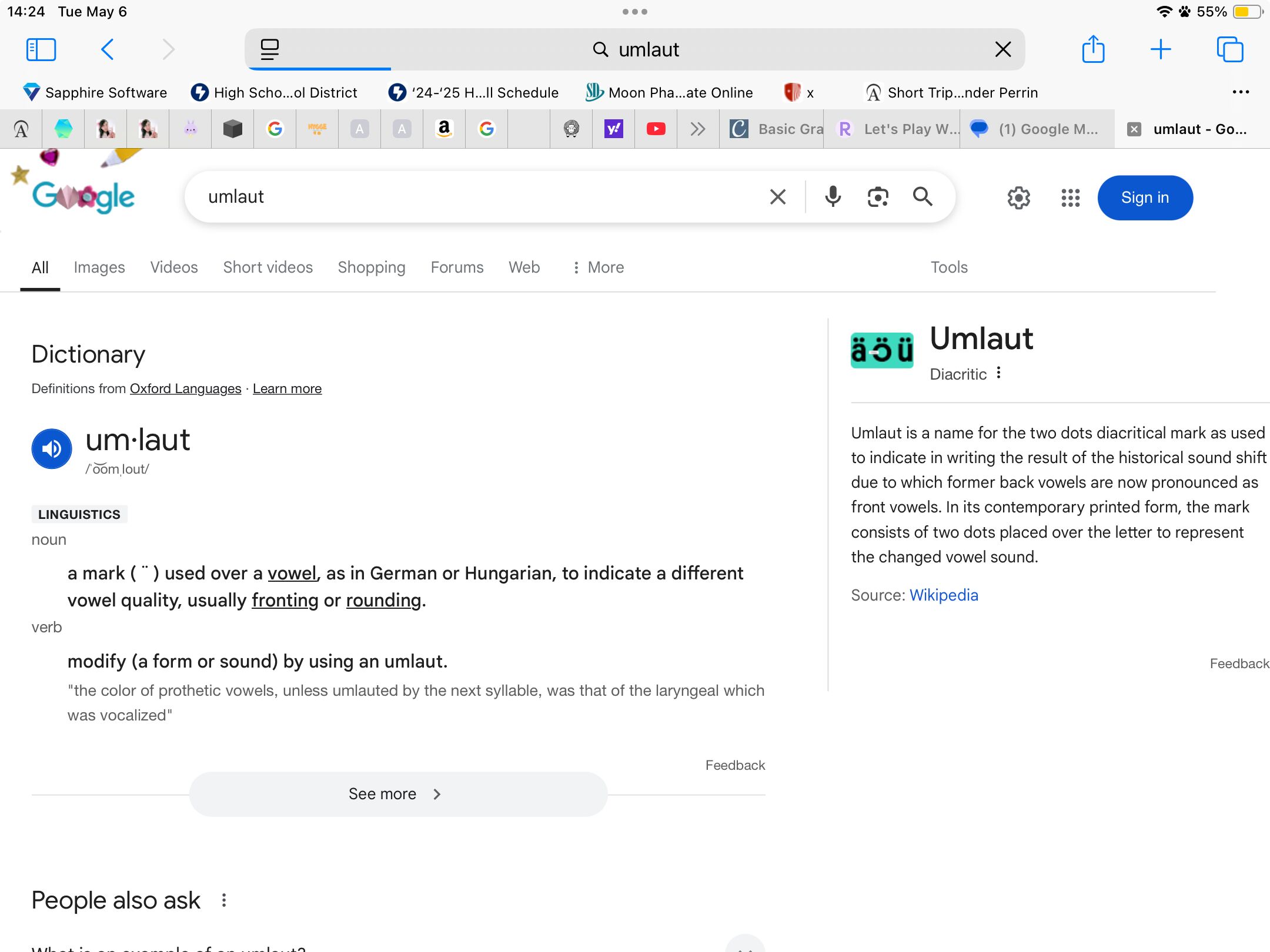Viewport: 1270px width, 952px height.
Task: Select the All results tab
Action: (40, 267)
